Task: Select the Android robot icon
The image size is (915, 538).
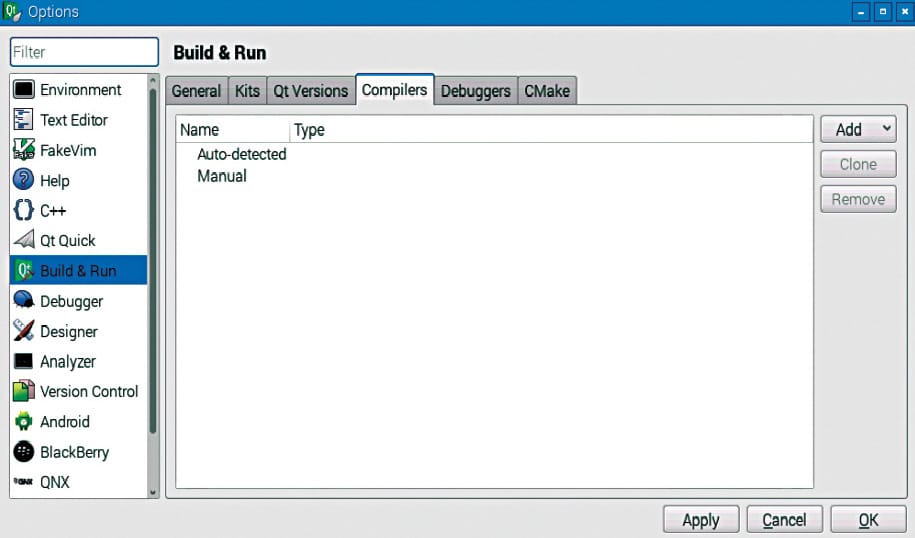Action: click(x=24, y=421)
